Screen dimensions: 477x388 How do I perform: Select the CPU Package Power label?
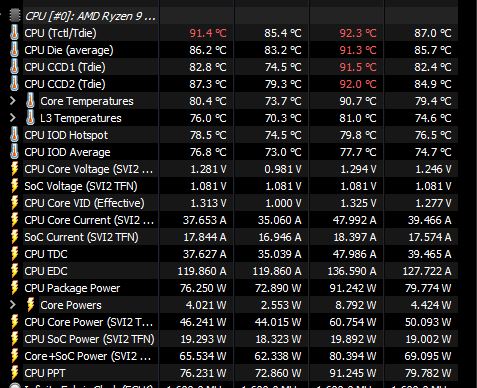[x=72, y=288]
